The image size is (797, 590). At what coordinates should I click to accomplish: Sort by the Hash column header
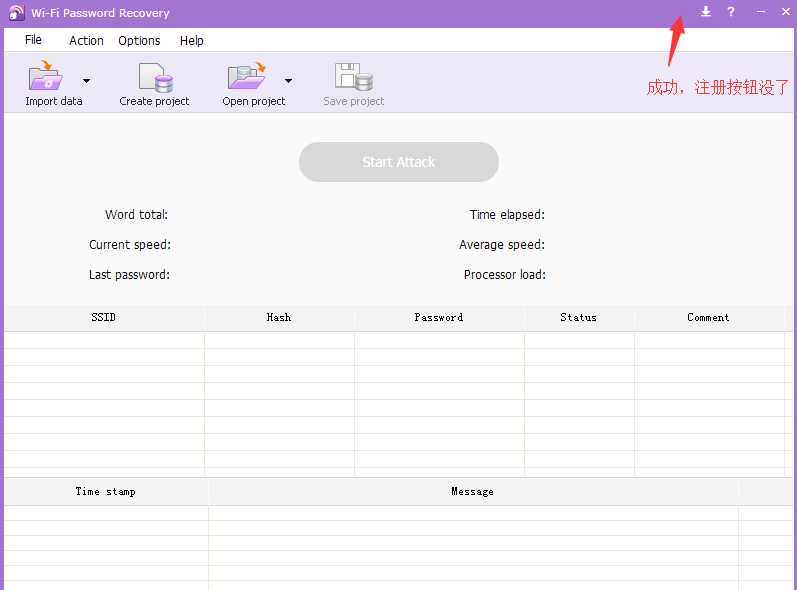pyautogui.click(x=279, y=318)
